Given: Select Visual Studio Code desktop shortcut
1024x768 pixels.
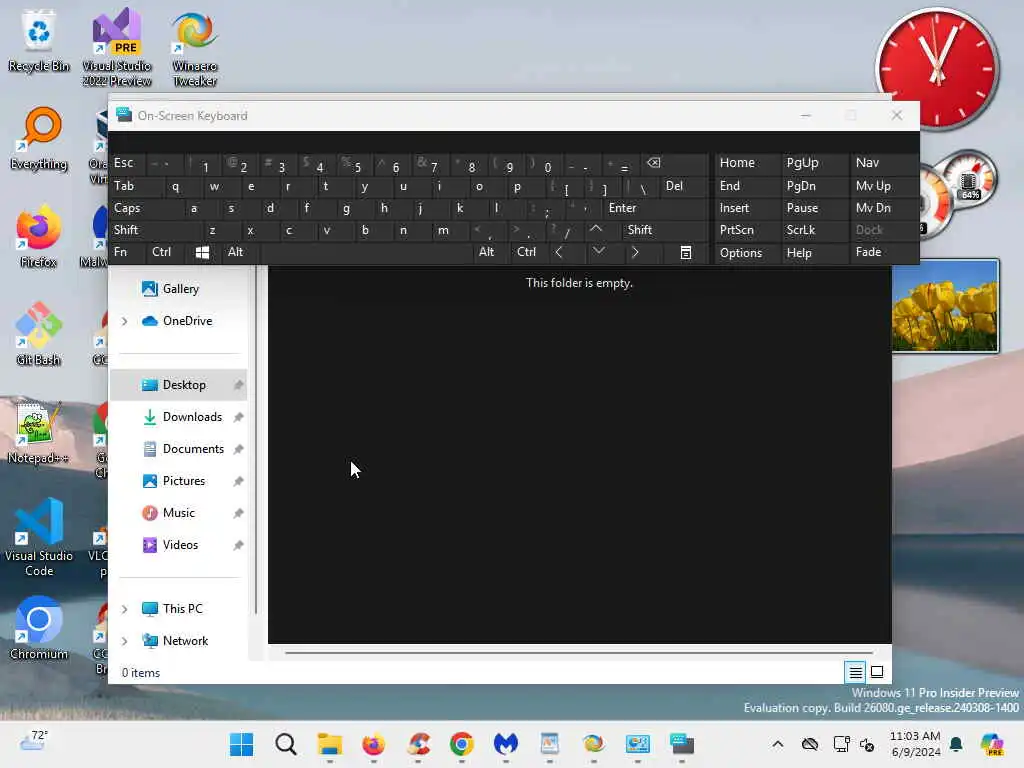Looking at the screenshot, I should point(39,537).
